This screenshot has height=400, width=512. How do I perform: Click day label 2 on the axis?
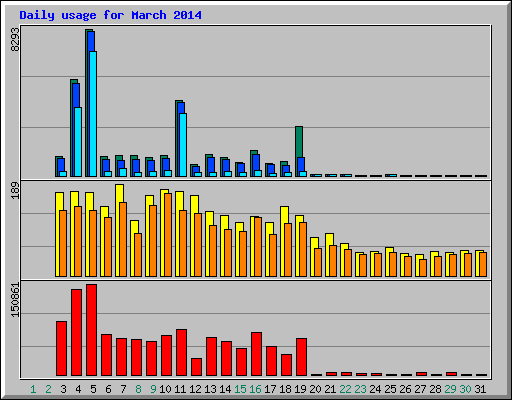pos(48,389)
